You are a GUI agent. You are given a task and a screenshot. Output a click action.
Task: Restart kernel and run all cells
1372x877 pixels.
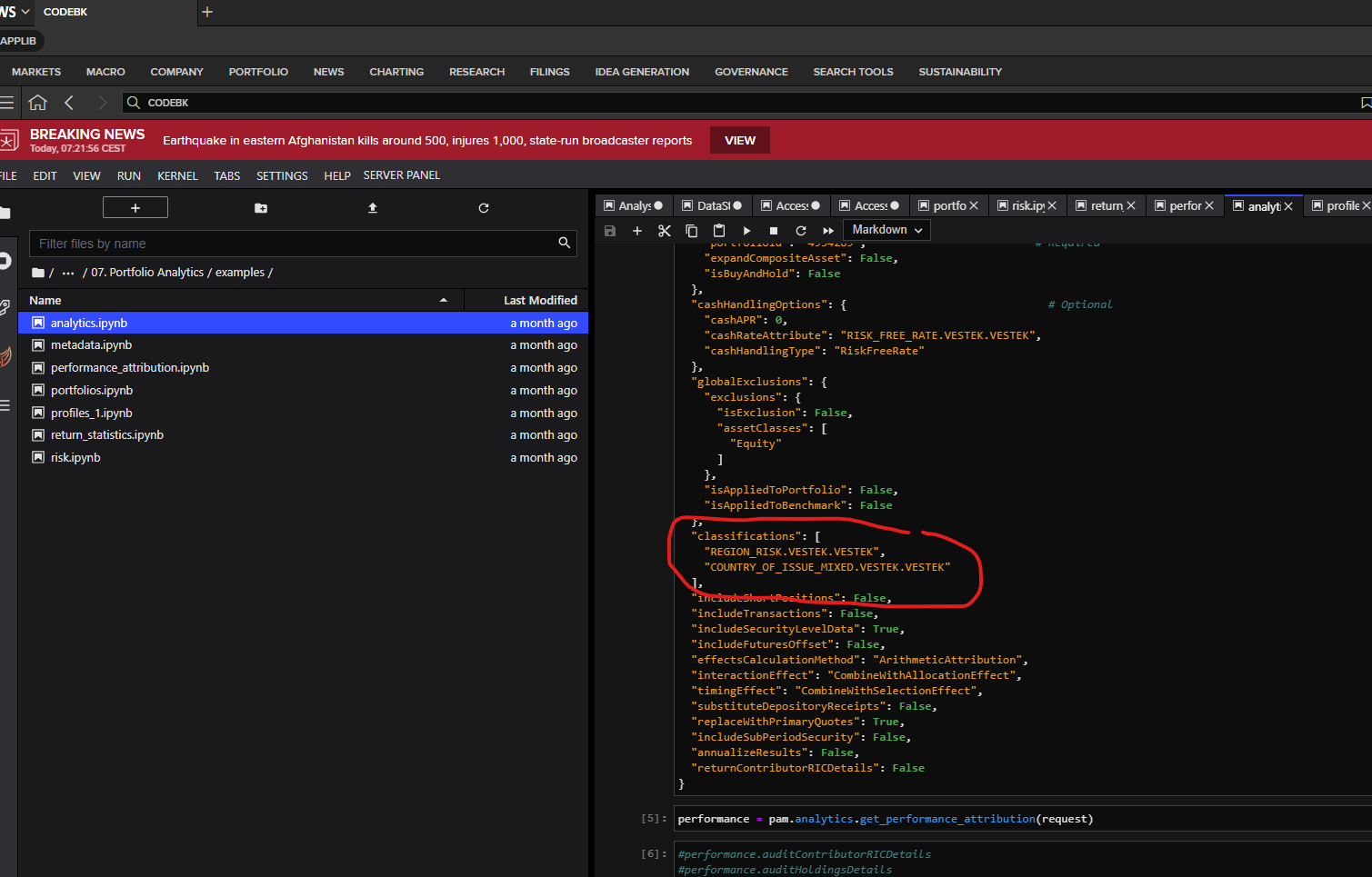pos(828,231)
